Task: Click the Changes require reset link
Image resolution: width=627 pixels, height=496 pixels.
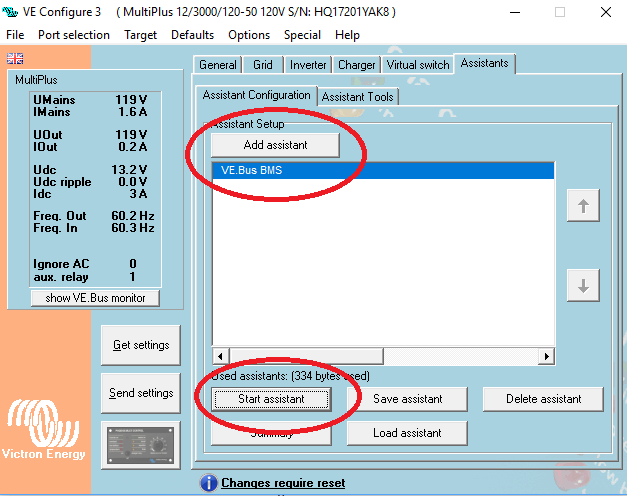Action: (283, 483)
